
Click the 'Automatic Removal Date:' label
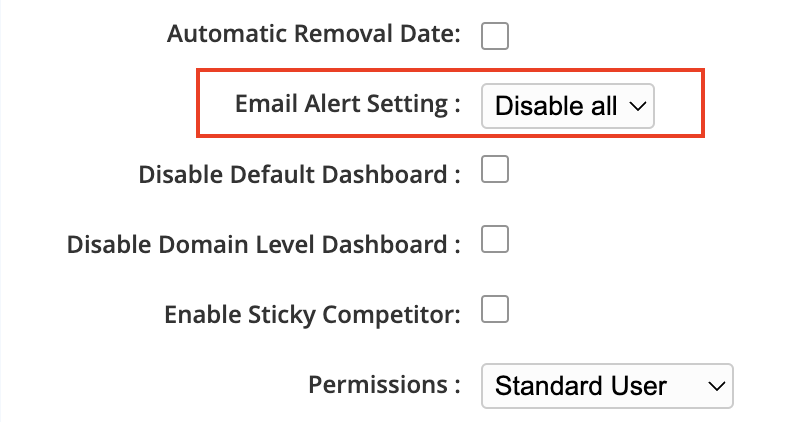click(x=313, y=34)
